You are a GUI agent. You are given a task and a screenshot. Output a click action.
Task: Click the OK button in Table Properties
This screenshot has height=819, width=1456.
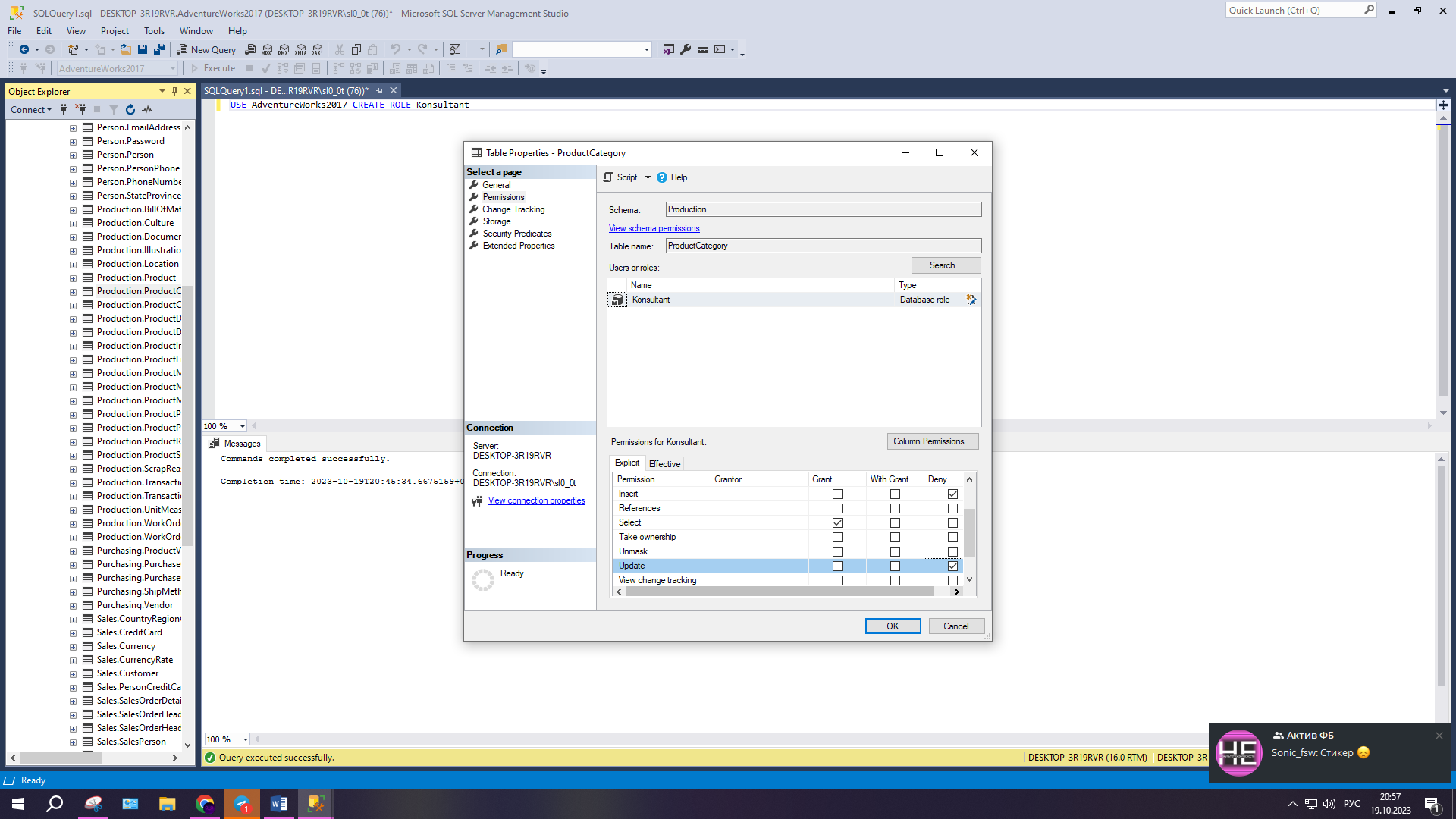[893, 626]
